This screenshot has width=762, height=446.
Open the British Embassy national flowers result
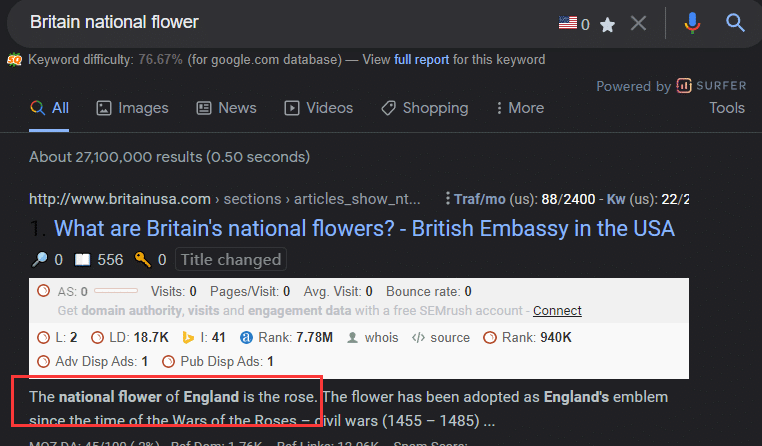pos(364,228)
